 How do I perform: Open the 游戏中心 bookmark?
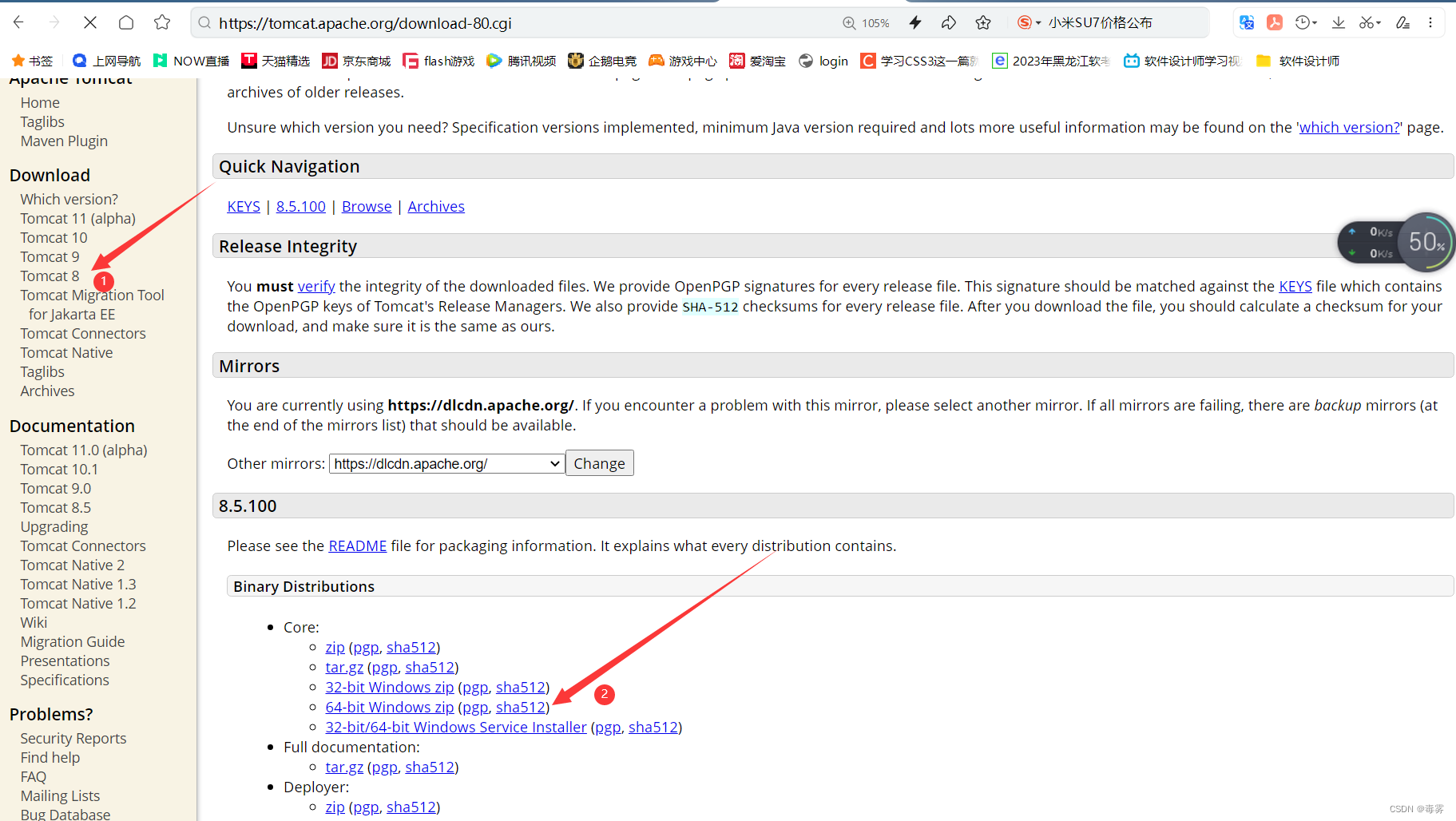[683, 61]
